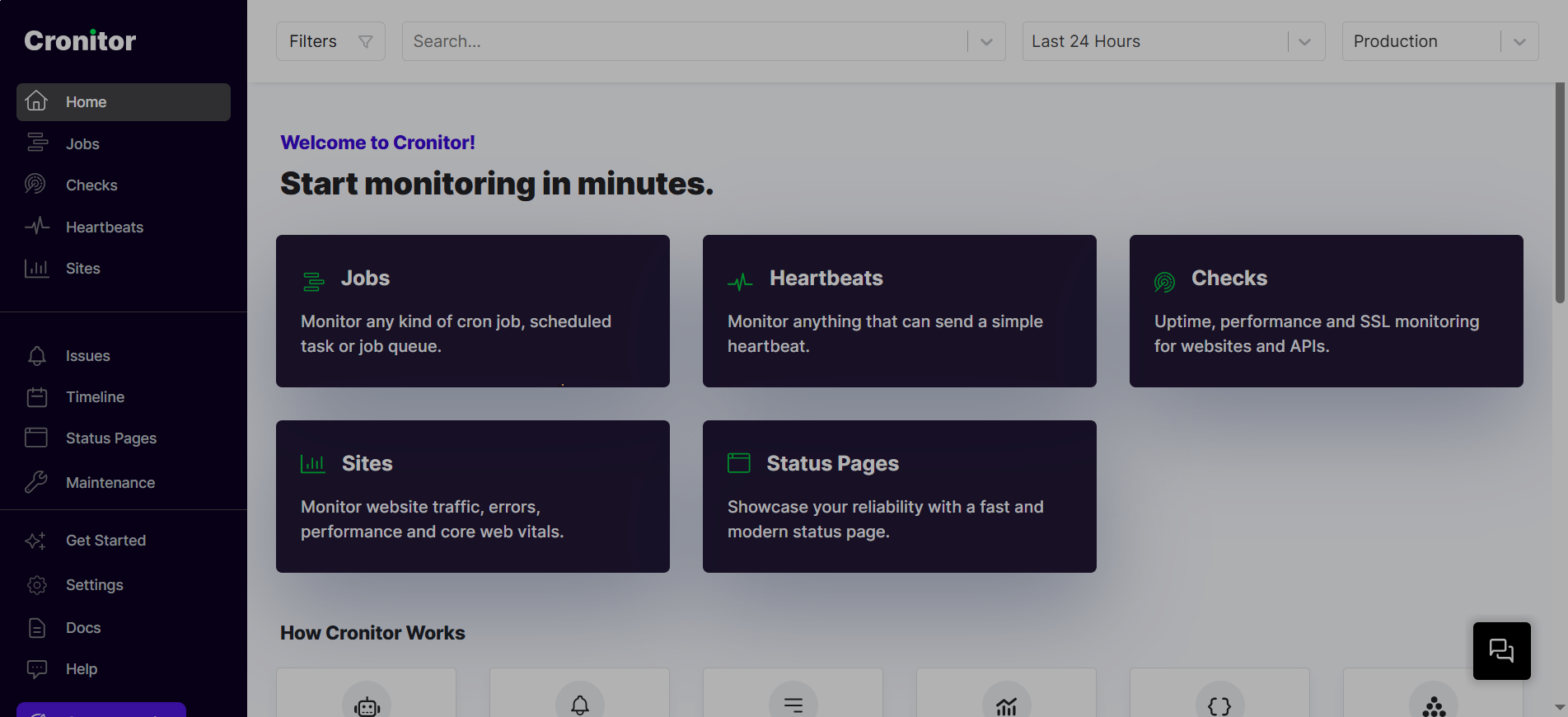This screenshot has height=717, width=1568.
Task: Open the Production environment selector
Action: (x=1440, y=41)
